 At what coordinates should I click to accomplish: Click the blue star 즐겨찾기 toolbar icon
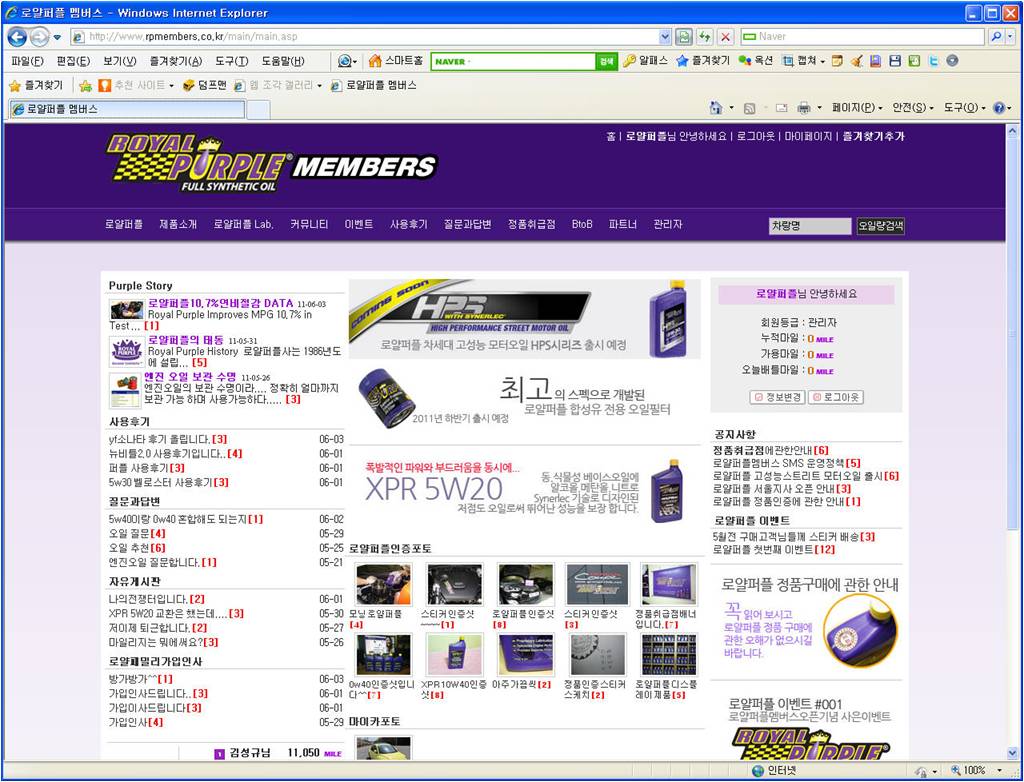pos(682,61)
